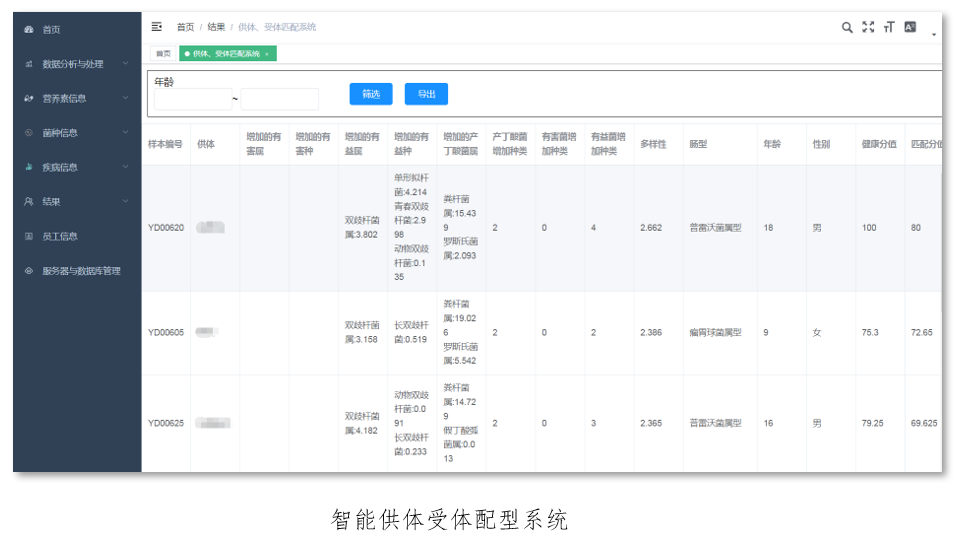964x550 pixels.
Task: Toggle the sidebar with the hamburger icon
Action: click(x=157, y=27)
